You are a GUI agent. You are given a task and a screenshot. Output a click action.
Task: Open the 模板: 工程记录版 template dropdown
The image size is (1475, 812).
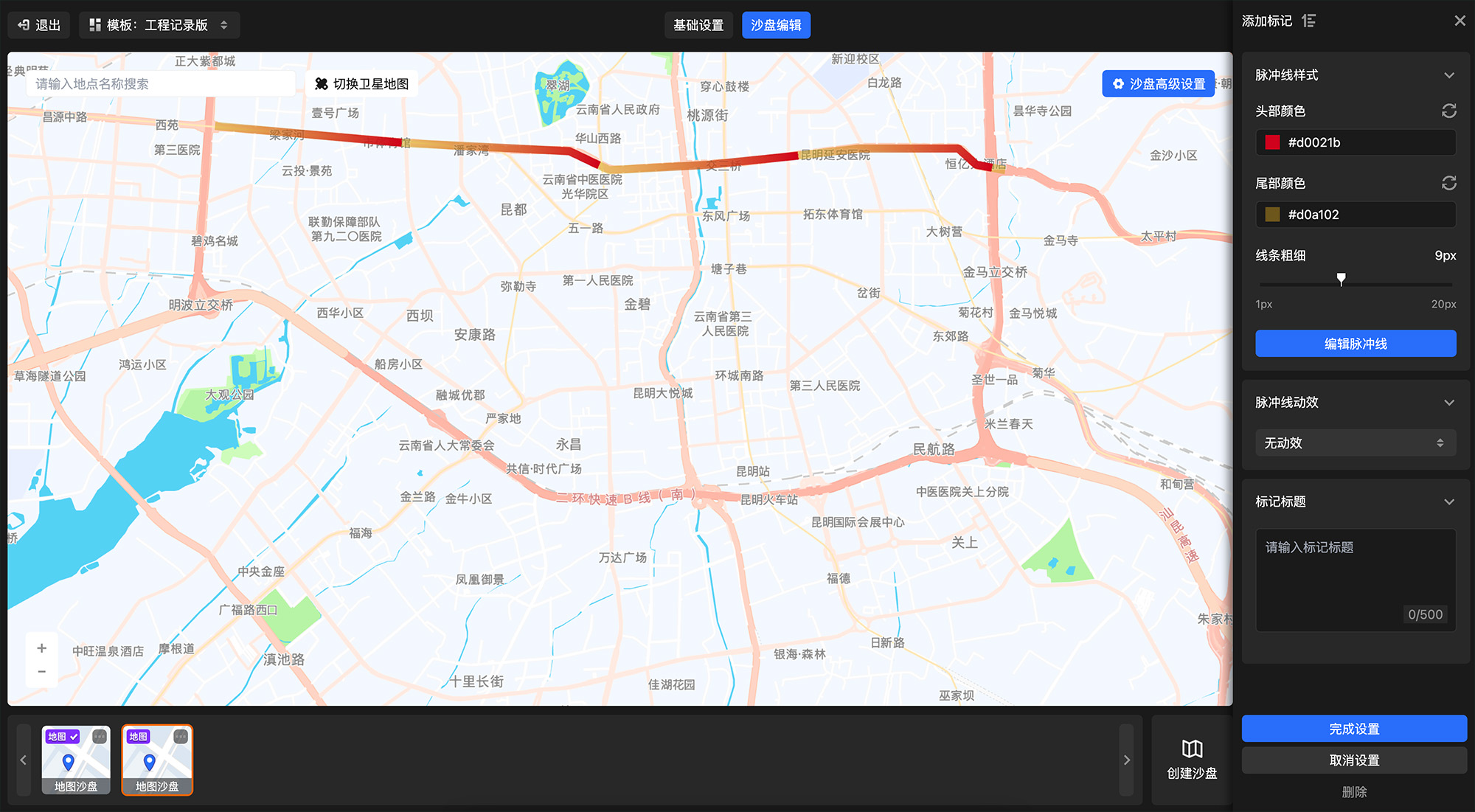(159, 25)
